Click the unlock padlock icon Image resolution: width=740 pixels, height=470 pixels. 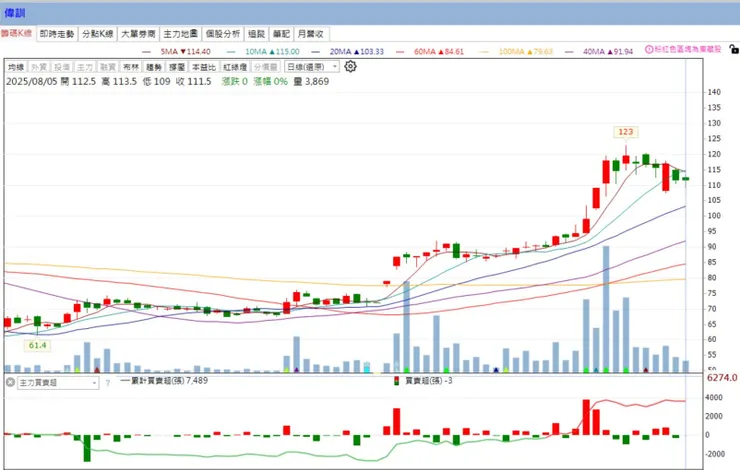point(734,49)
